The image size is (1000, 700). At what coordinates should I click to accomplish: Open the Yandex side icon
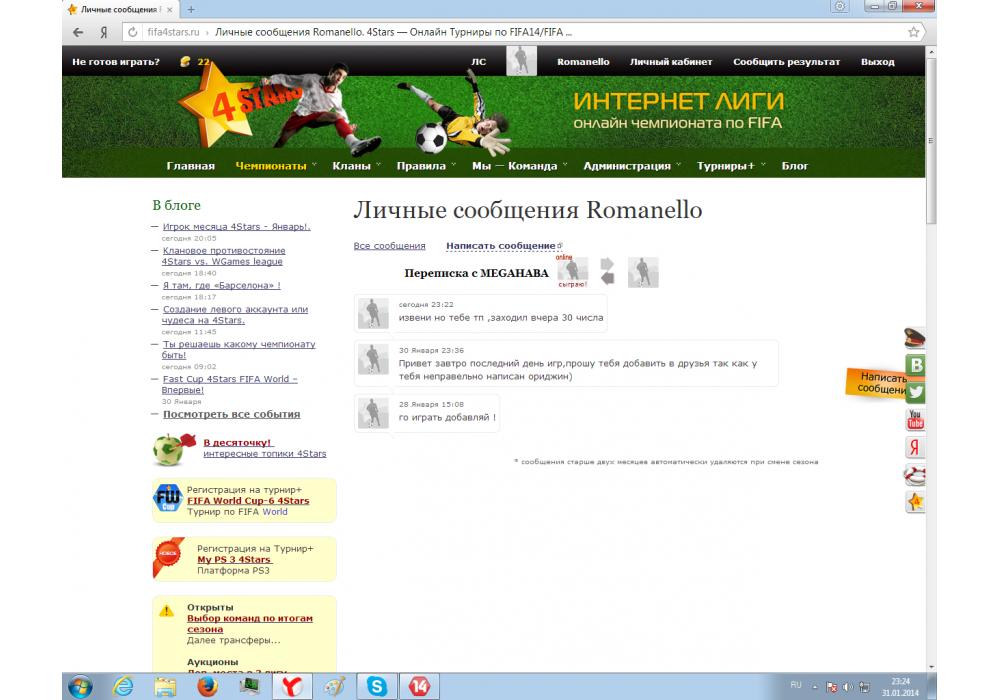pyautogui.click(x=915, y=447)
